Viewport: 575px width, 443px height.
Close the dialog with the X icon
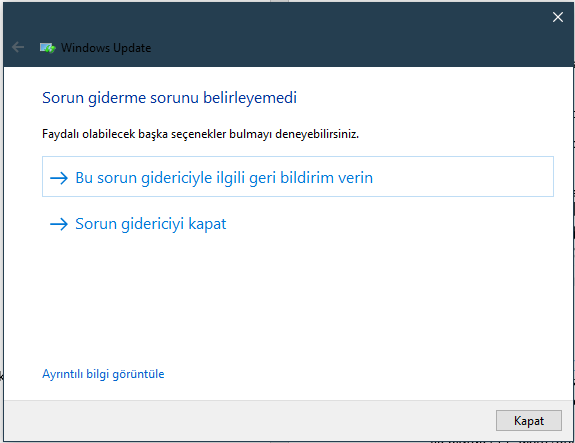(558, 17)
